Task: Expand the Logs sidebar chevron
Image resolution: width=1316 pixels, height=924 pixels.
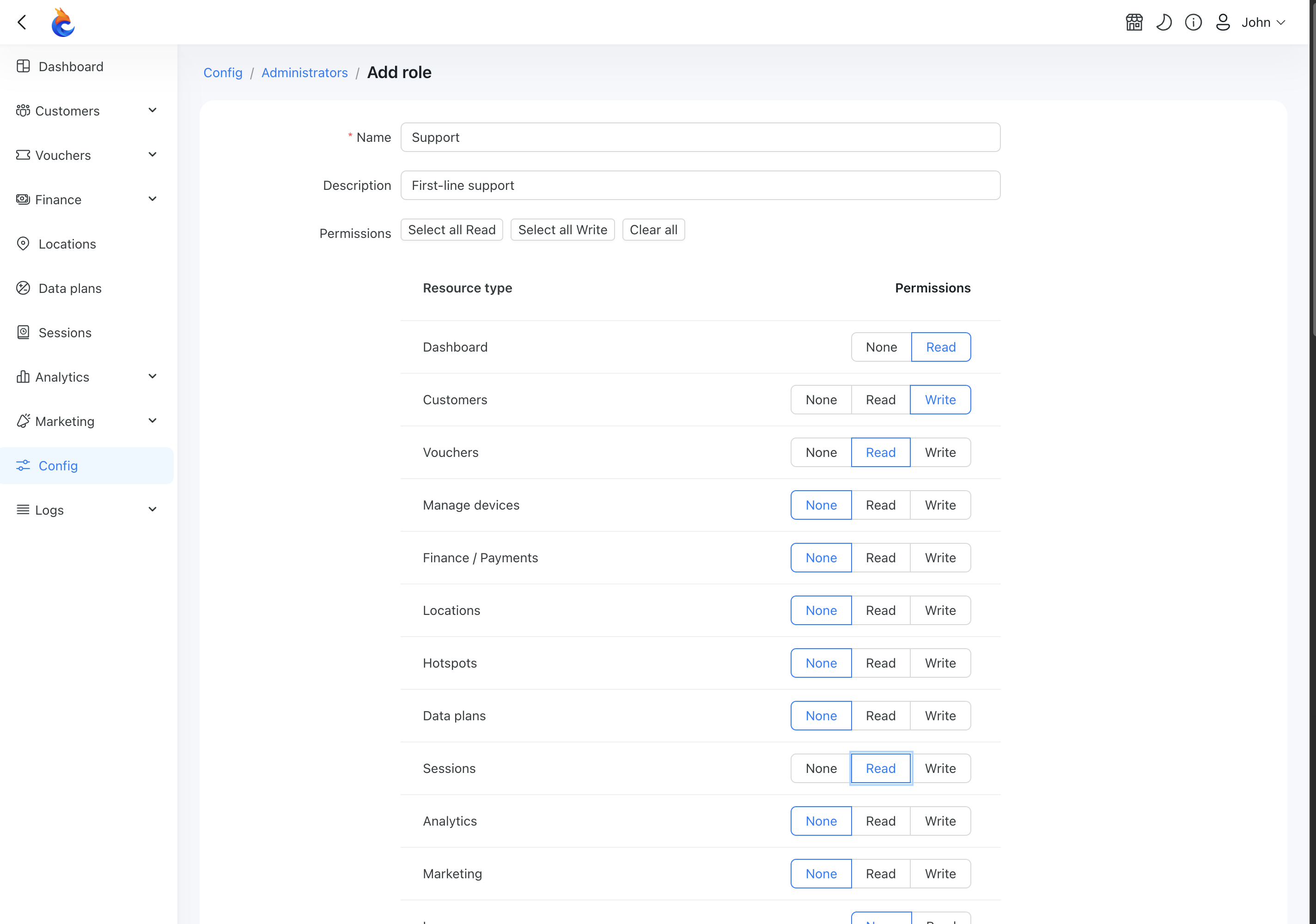Action: click(x=152, y=510)
